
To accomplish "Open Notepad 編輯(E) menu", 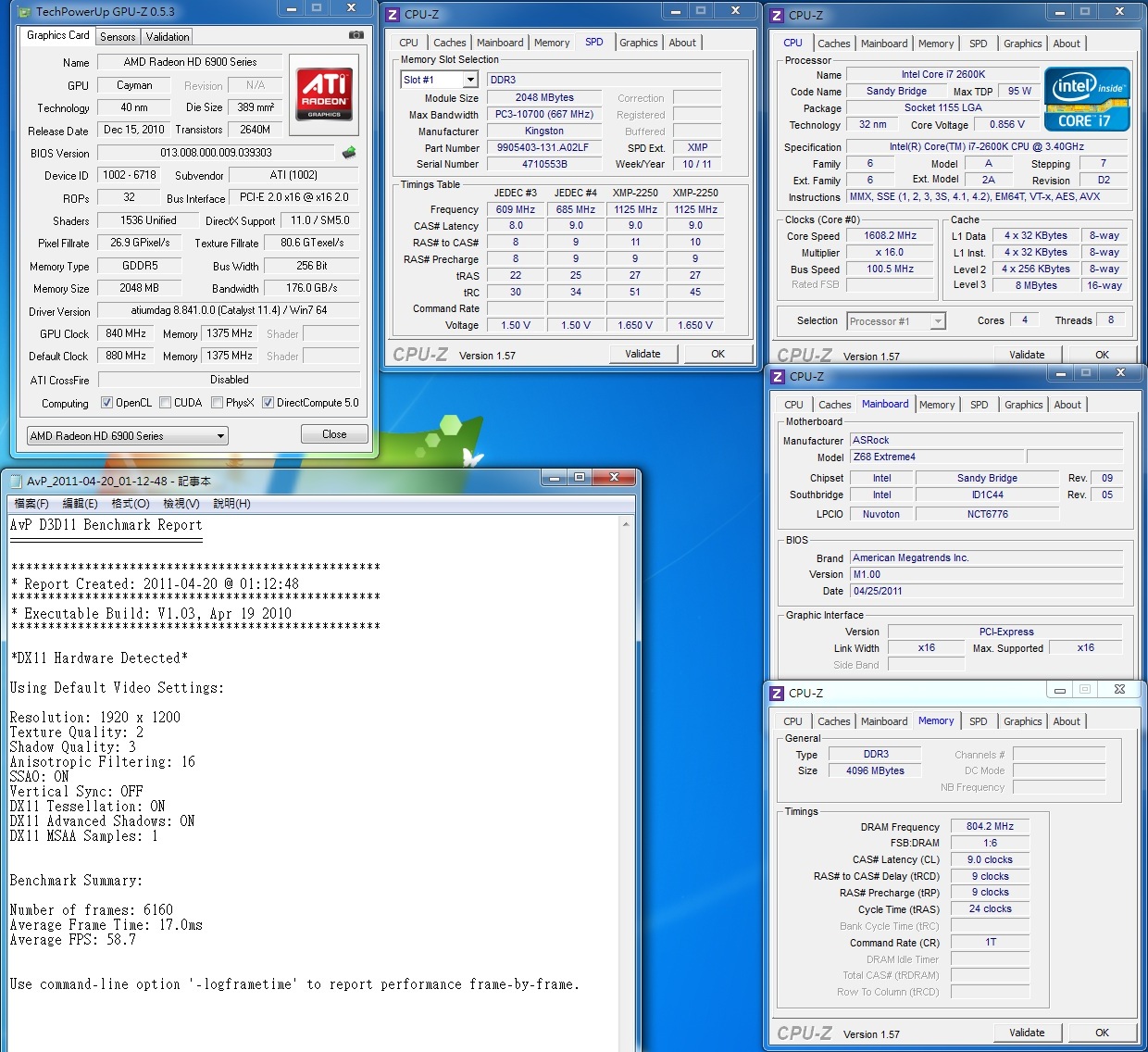I will click(80, 504).
